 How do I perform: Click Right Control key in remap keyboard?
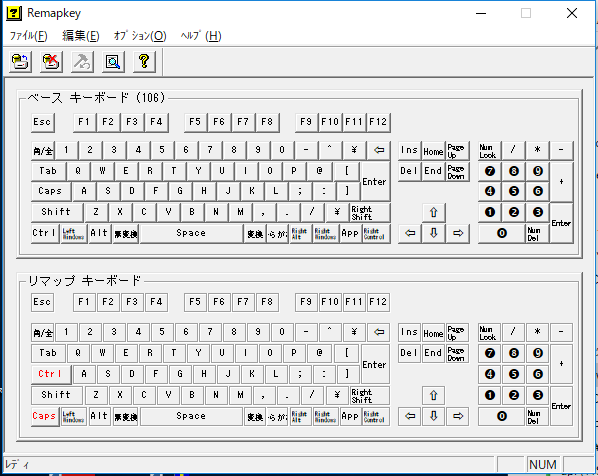(375, 416)
